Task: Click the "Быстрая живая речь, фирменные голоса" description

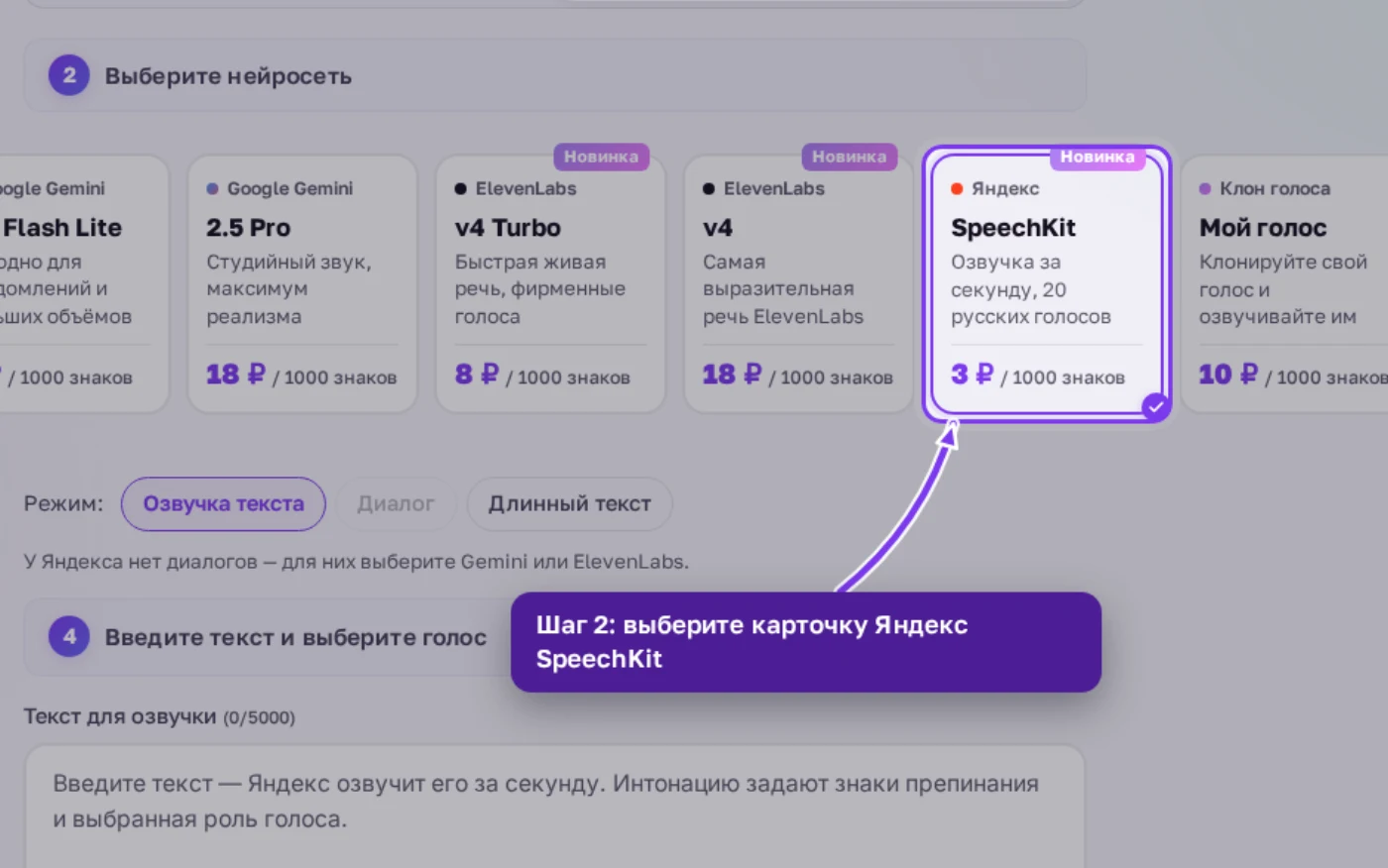Action: (x=540, y=289)
